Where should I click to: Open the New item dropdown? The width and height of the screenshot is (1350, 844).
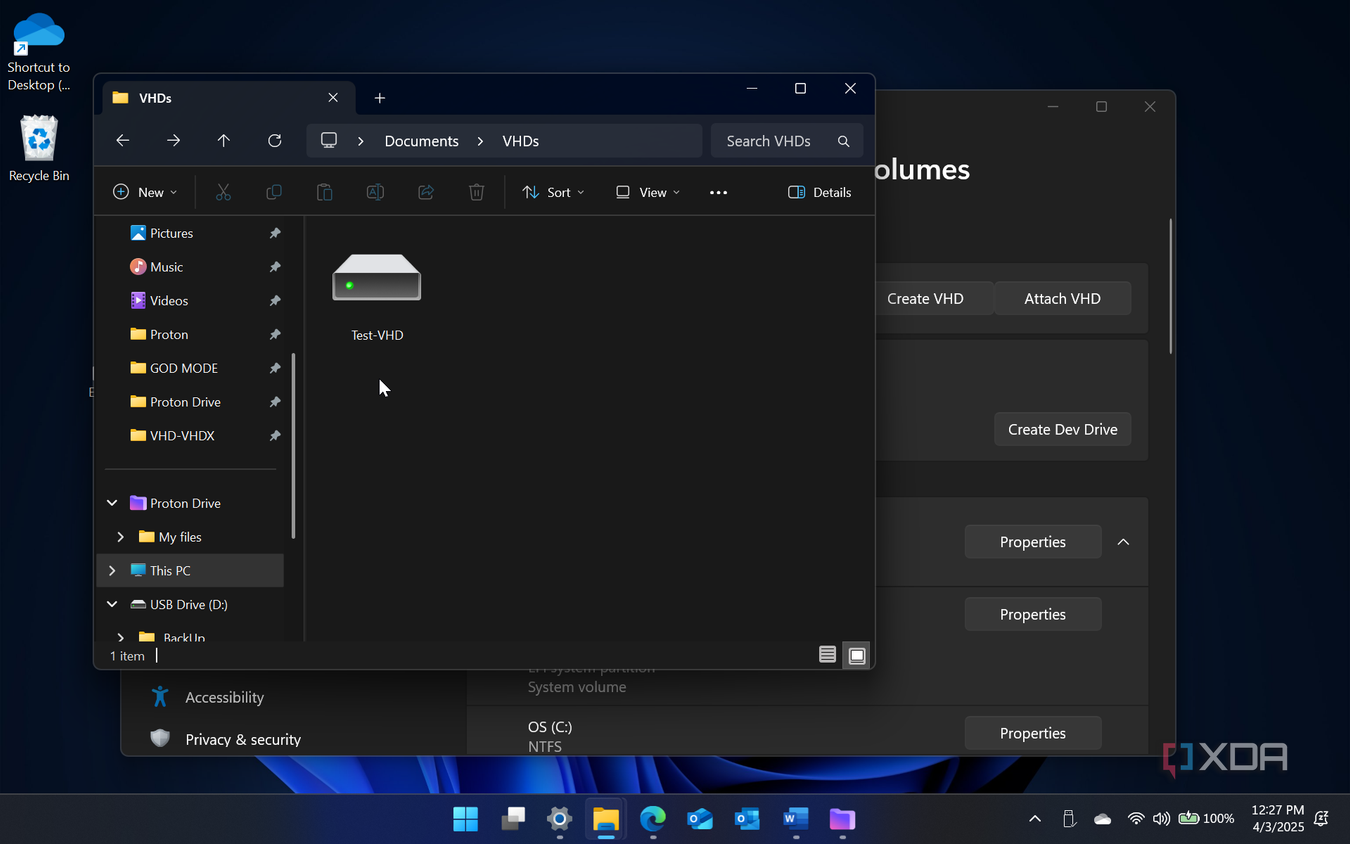point(145,192)
